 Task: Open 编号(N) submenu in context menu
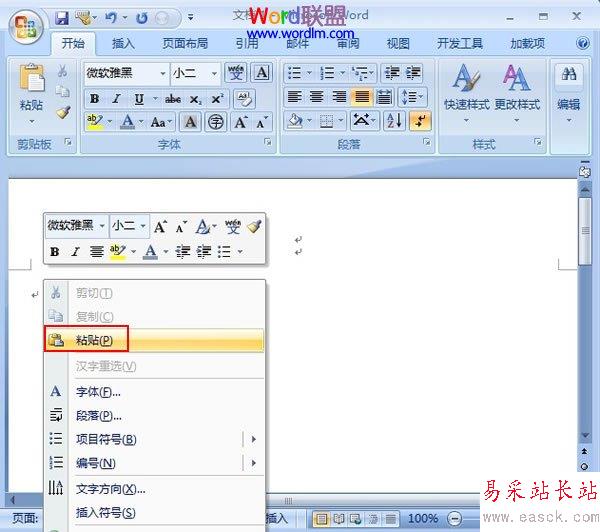coord(154,463)
